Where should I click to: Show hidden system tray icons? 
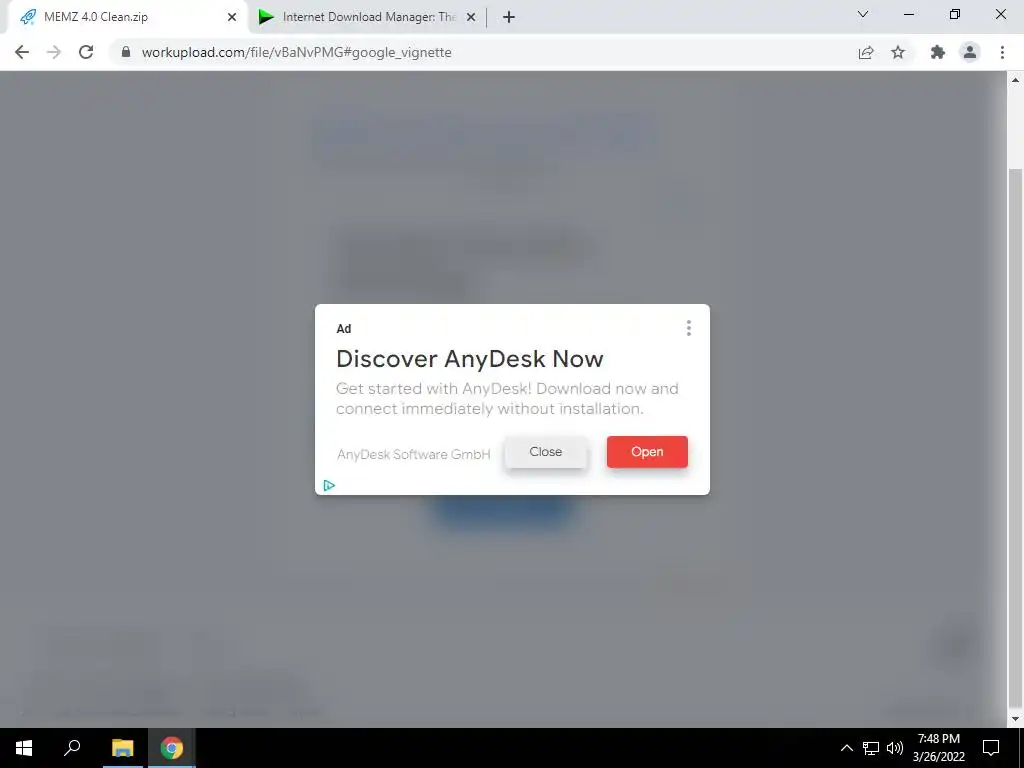tap(846, 748)
